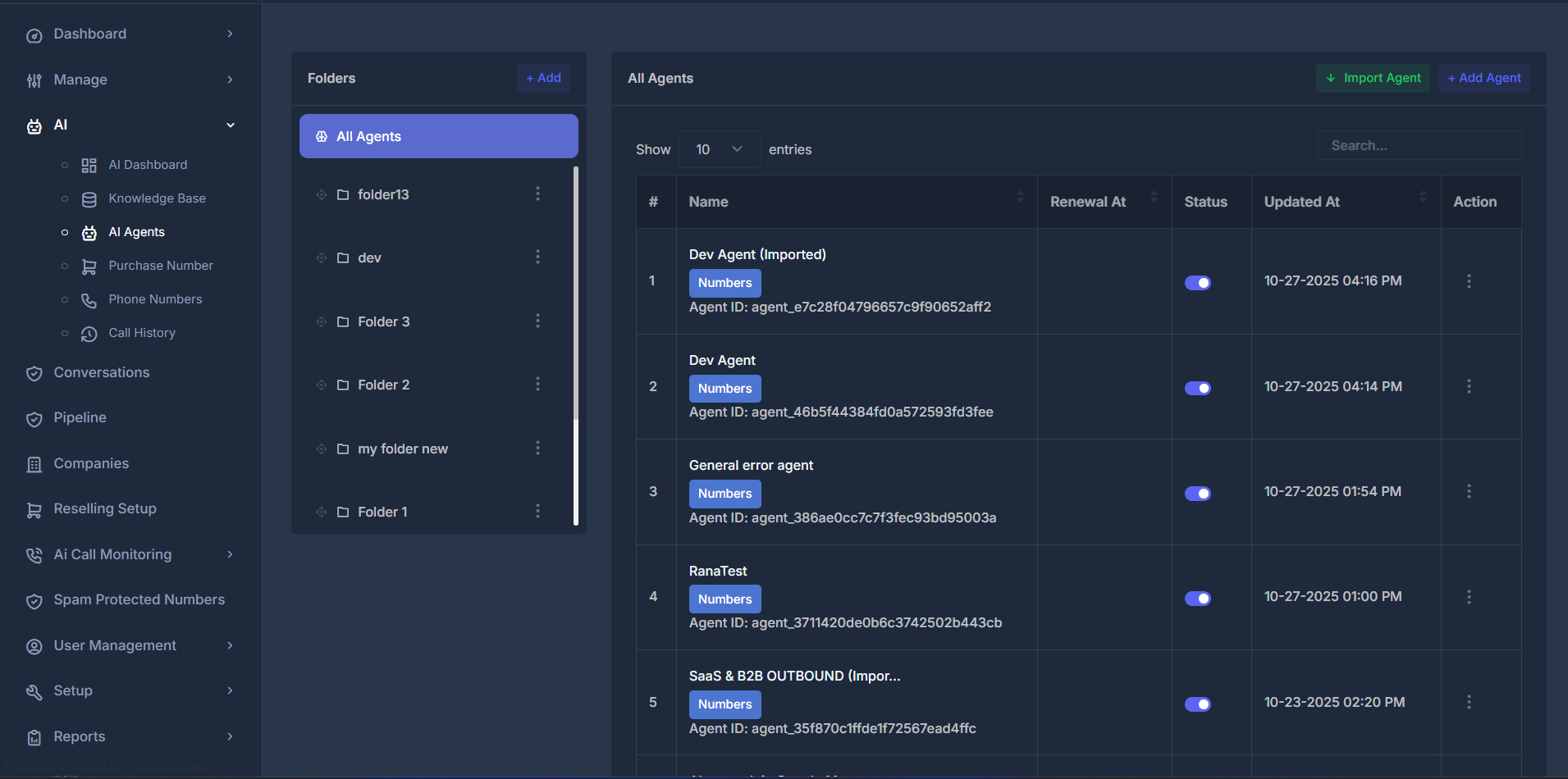Sort the table by Name column arrows

1020,197
